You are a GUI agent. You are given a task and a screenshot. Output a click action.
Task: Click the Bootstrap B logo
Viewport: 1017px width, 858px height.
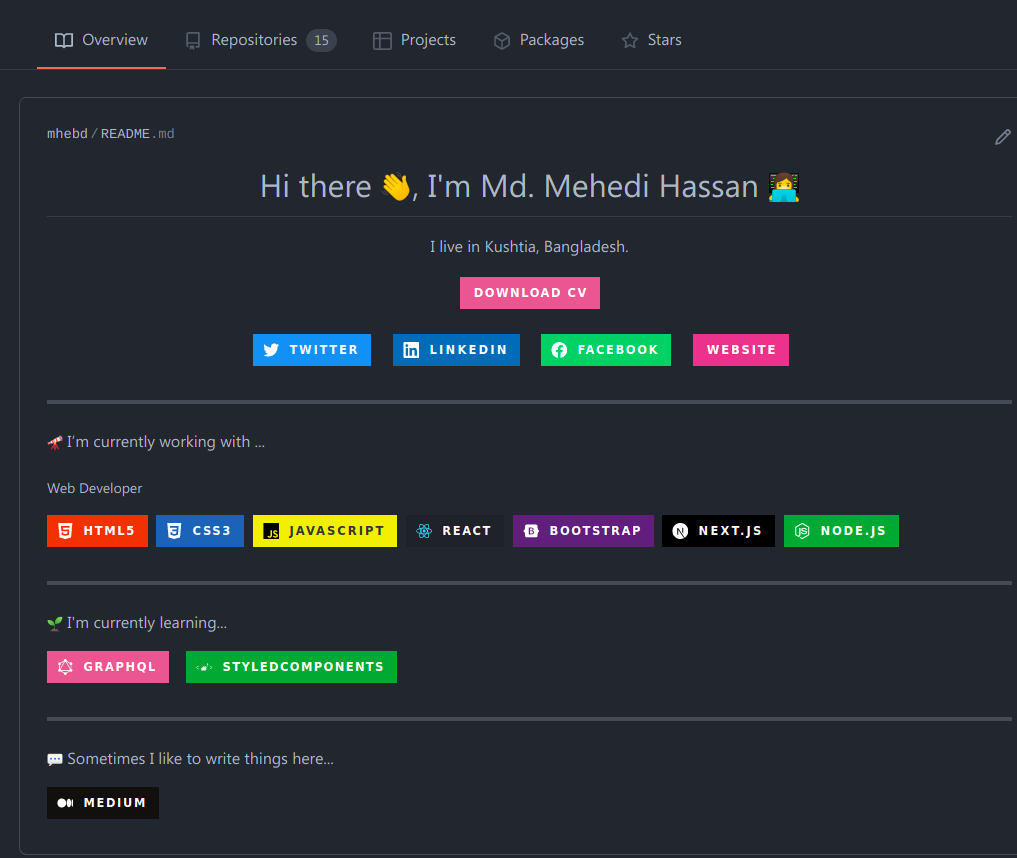coord(531,531)
